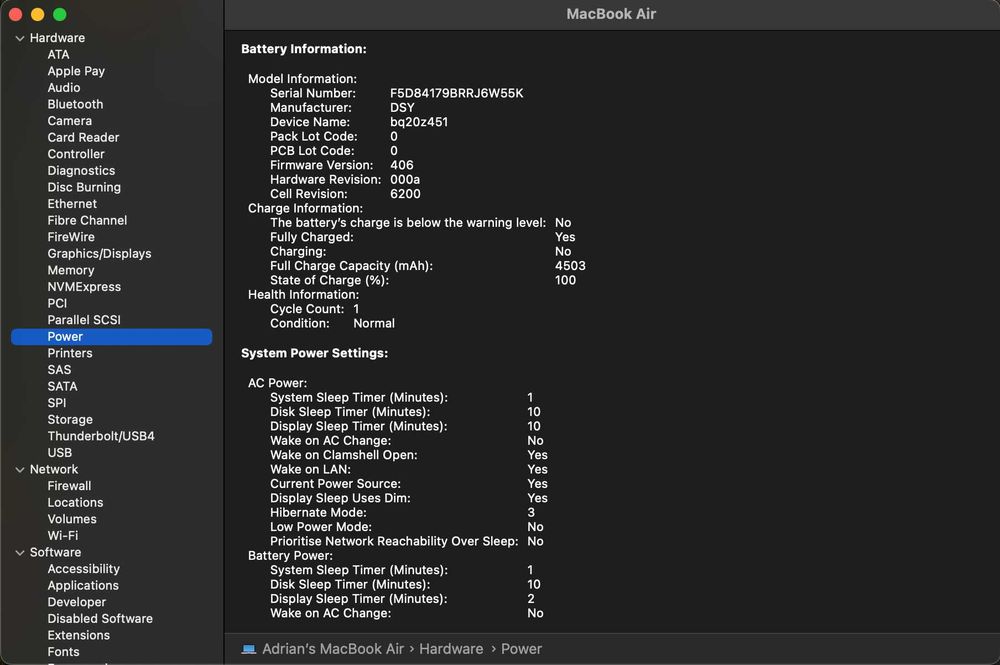Open the Memory section
1000x665 pixels.
71,270
